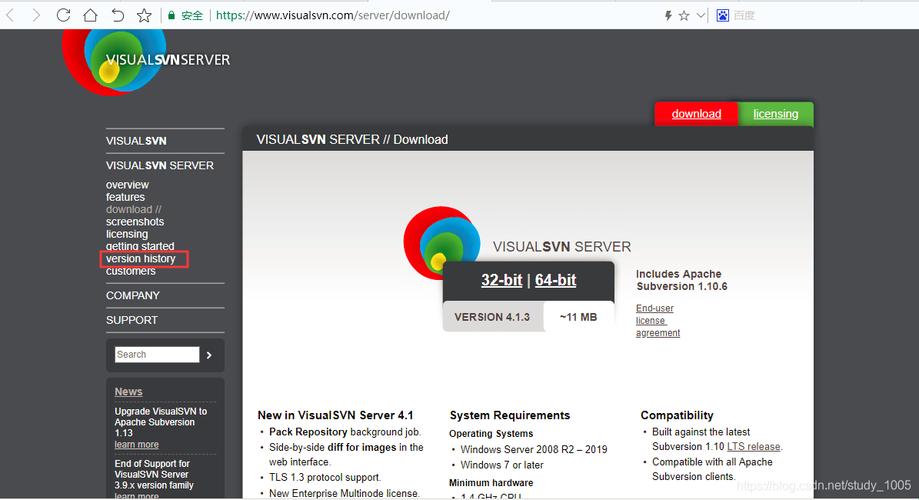919x500 pixels.
Task: Click the visualsvn.com URL in address bar
Action: pyautogui.click(x=332, y=15)
